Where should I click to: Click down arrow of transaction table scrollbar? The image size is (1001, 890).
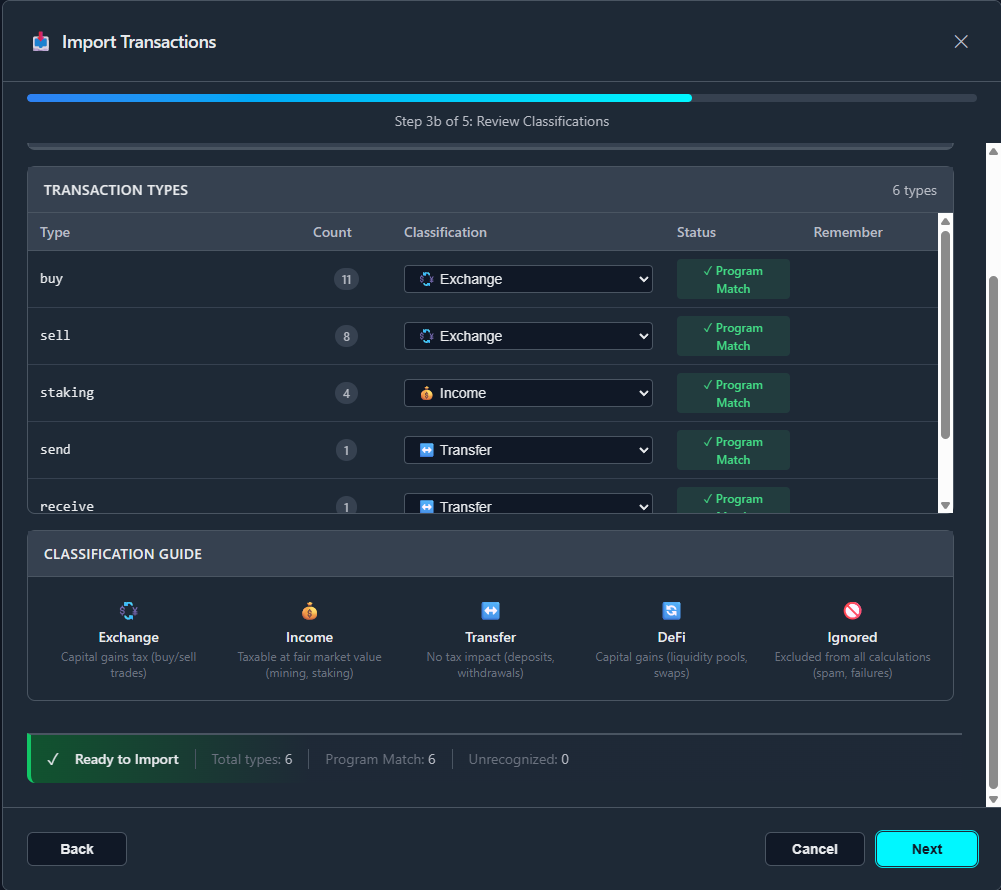pos(945,506)
